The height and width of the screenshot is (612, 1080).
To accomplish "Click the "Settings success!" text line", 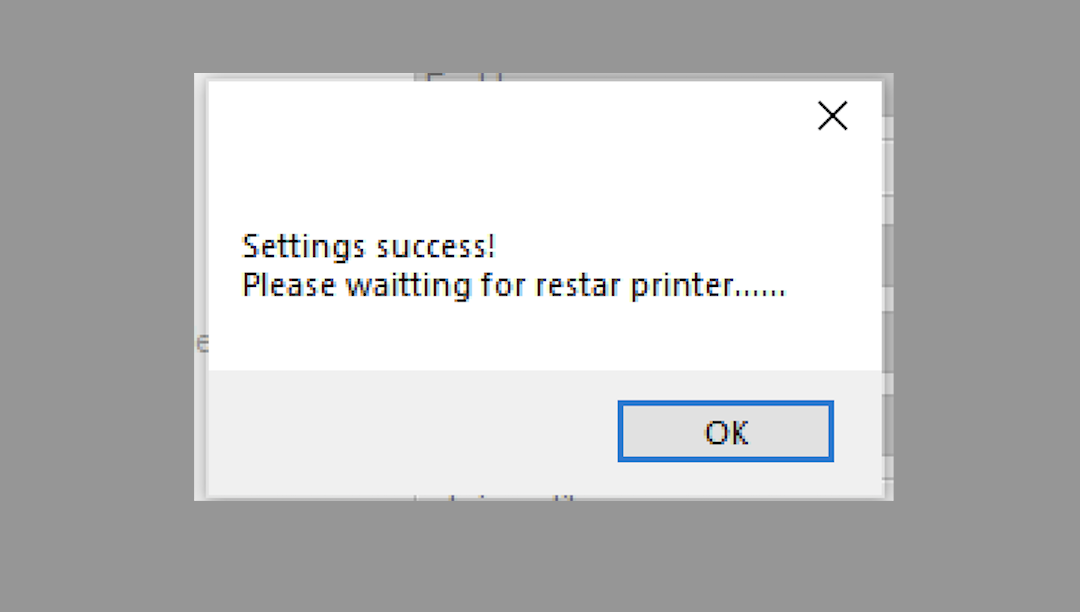I will pyautogui.click(x=369, y=246).
